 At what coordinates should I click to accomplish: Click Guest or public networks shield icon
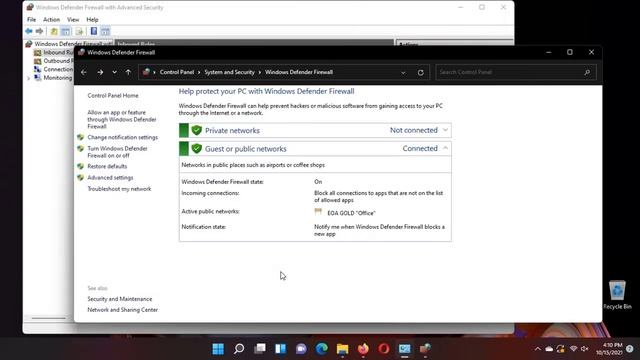pos(196,149)
